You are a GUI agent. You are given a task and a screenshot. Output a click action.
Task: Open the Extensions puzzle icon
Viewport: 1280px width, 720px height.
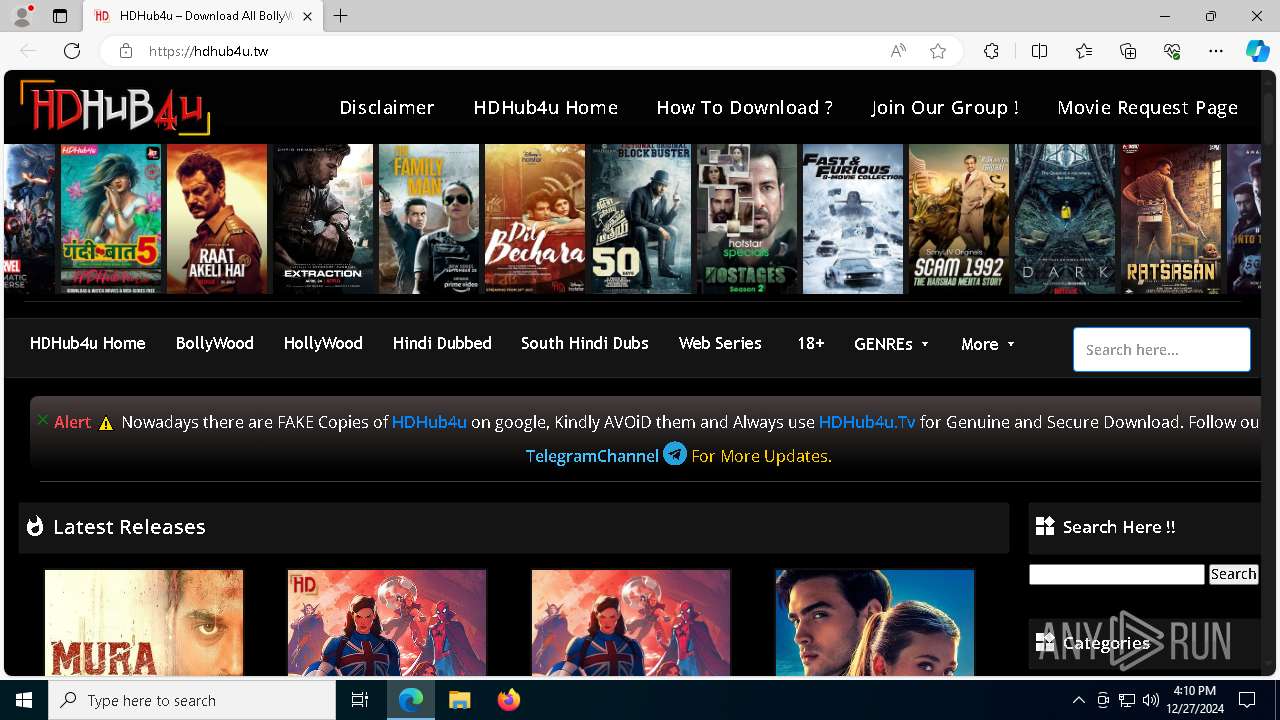click(991, 51)
